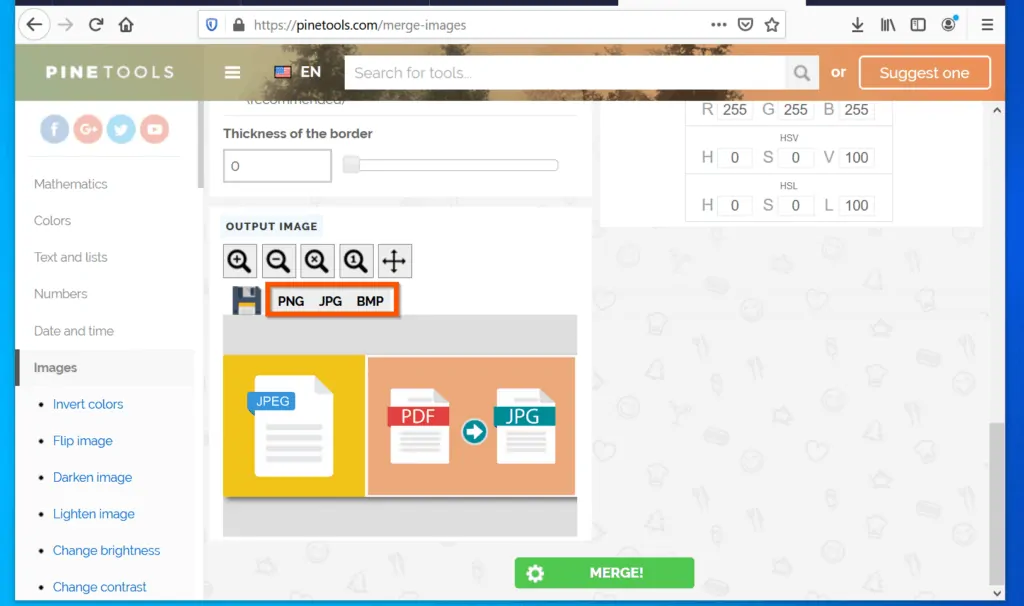Click the Suggest one button

click(x=924, y=73)
